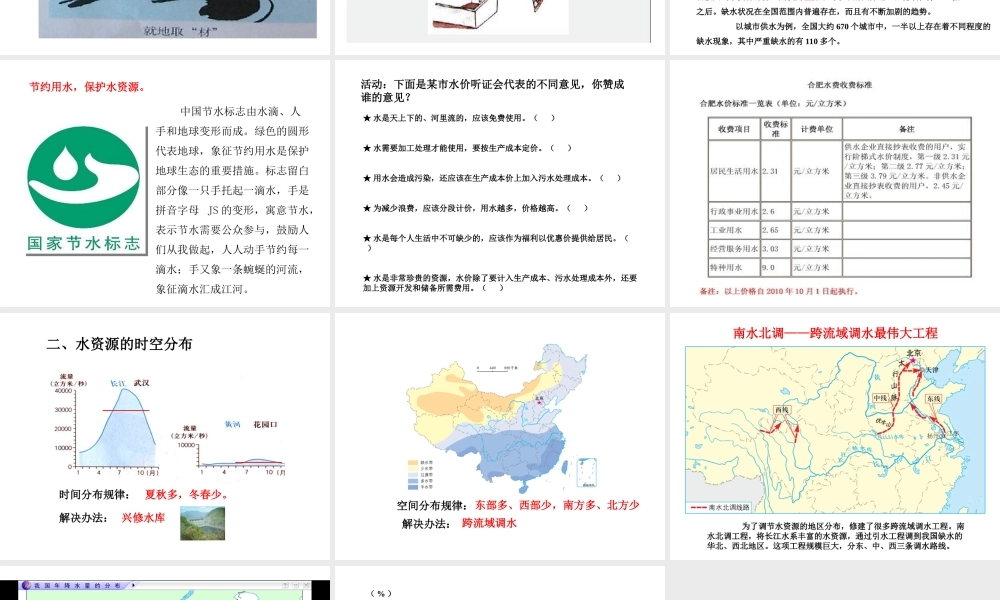Open the 就地取"材" slide at top
The image size is (1000, 600).
pos(165,27)
